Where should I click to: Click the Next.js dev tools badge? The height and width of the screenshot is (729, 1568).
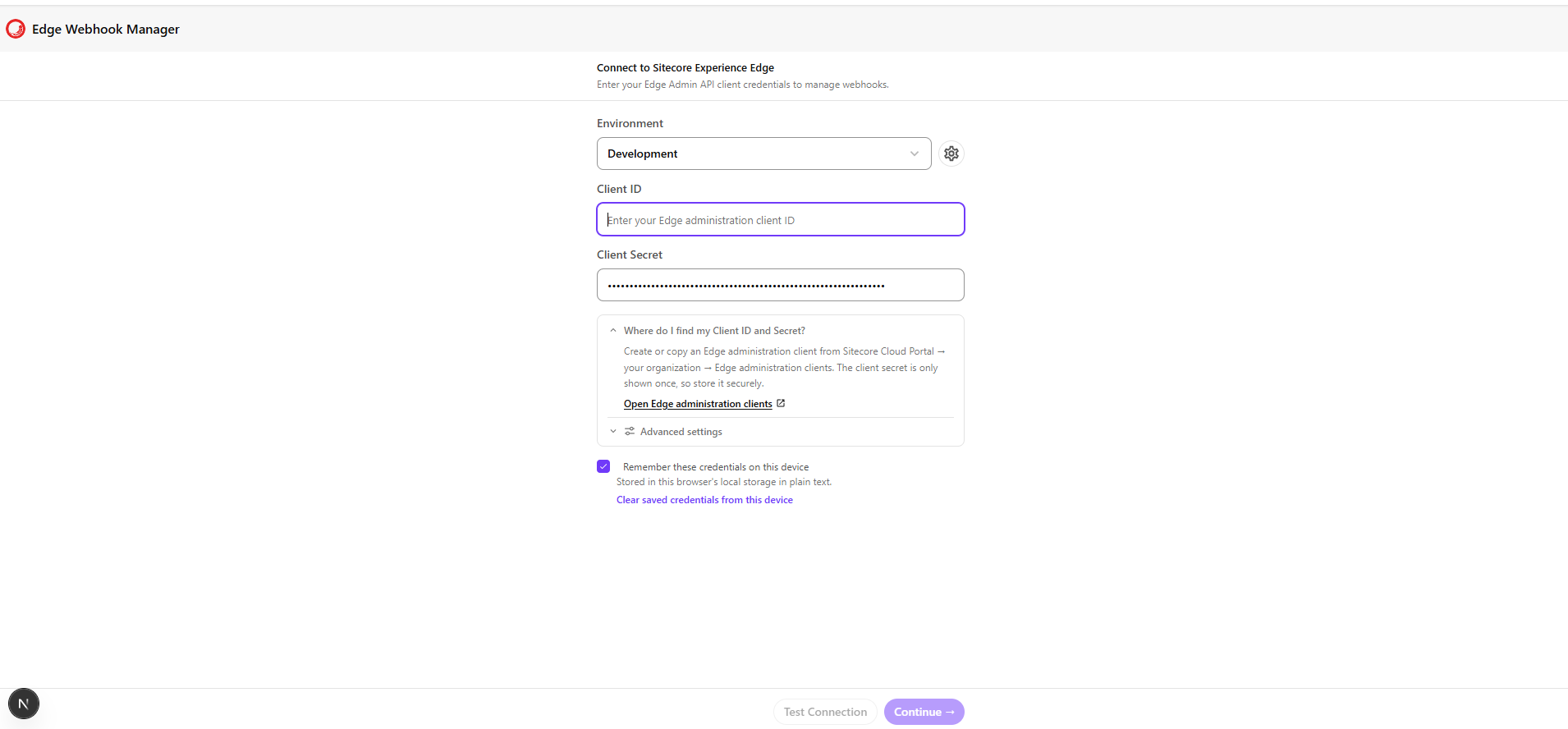tap(24, 704)
